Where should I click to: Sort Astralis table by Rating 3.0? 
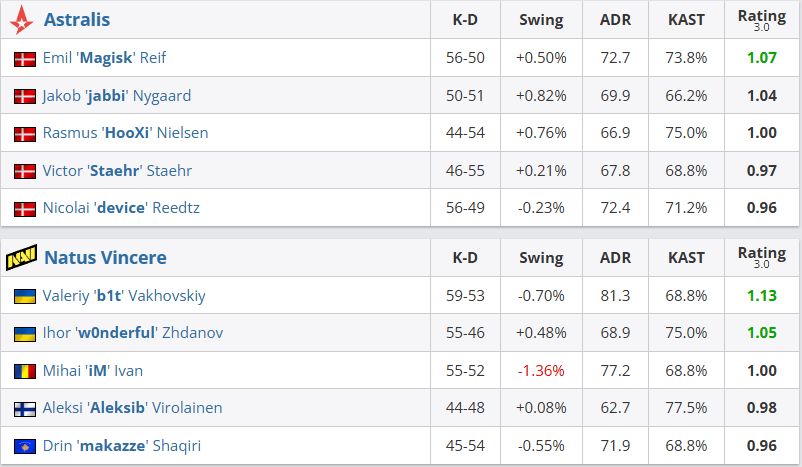(x=761, y=20)
